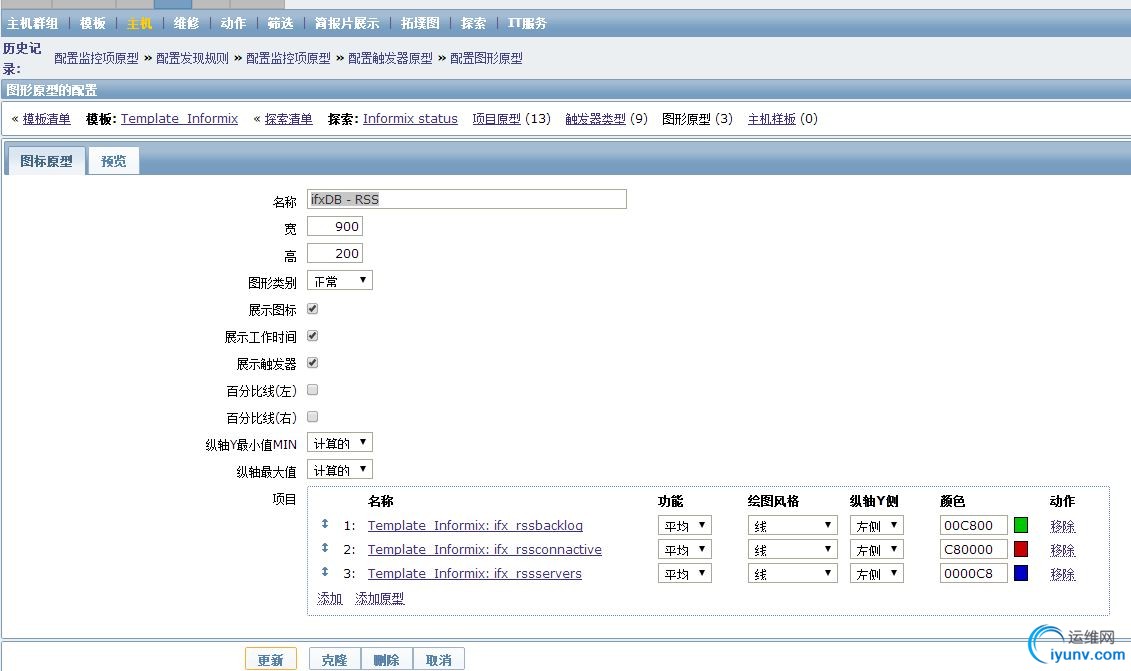Viewport: 1131px width, 671px height.
Task: Click the color code field C80000
Action: pyautogui.click(x=974, y=549)
